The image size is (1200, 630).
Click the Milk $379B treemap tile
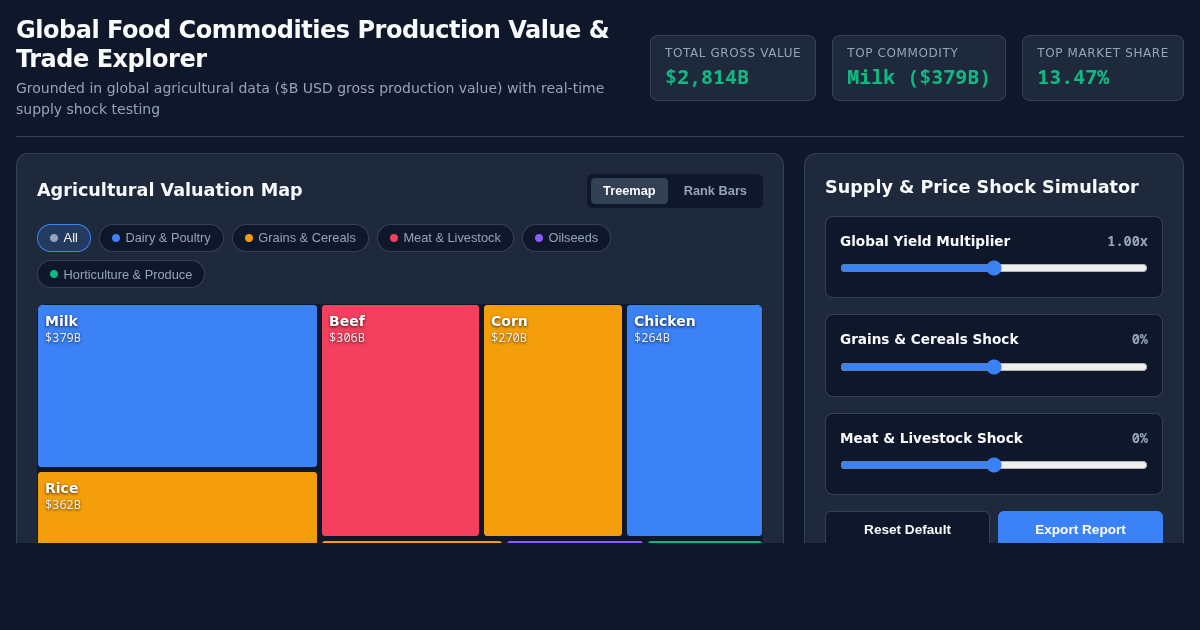tap(177, 386)
